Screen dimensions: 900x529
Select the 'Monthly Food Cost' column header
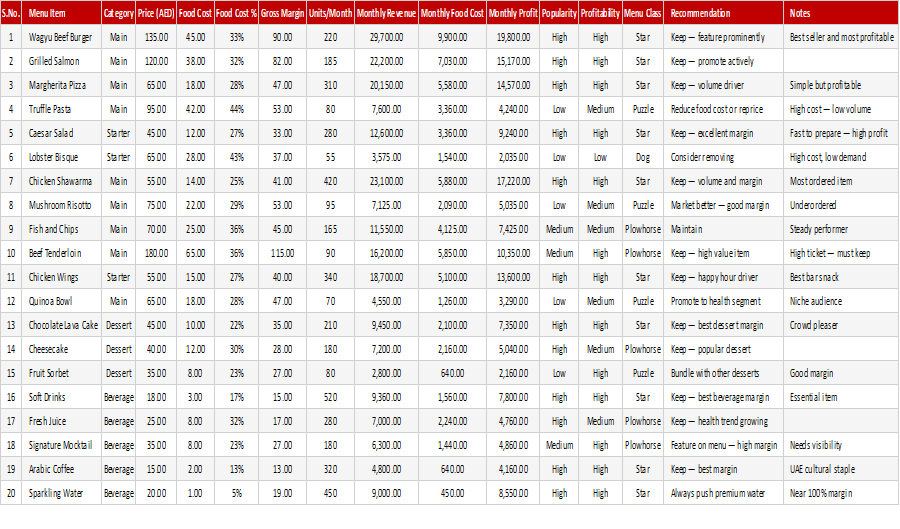(x=452, y=13)
